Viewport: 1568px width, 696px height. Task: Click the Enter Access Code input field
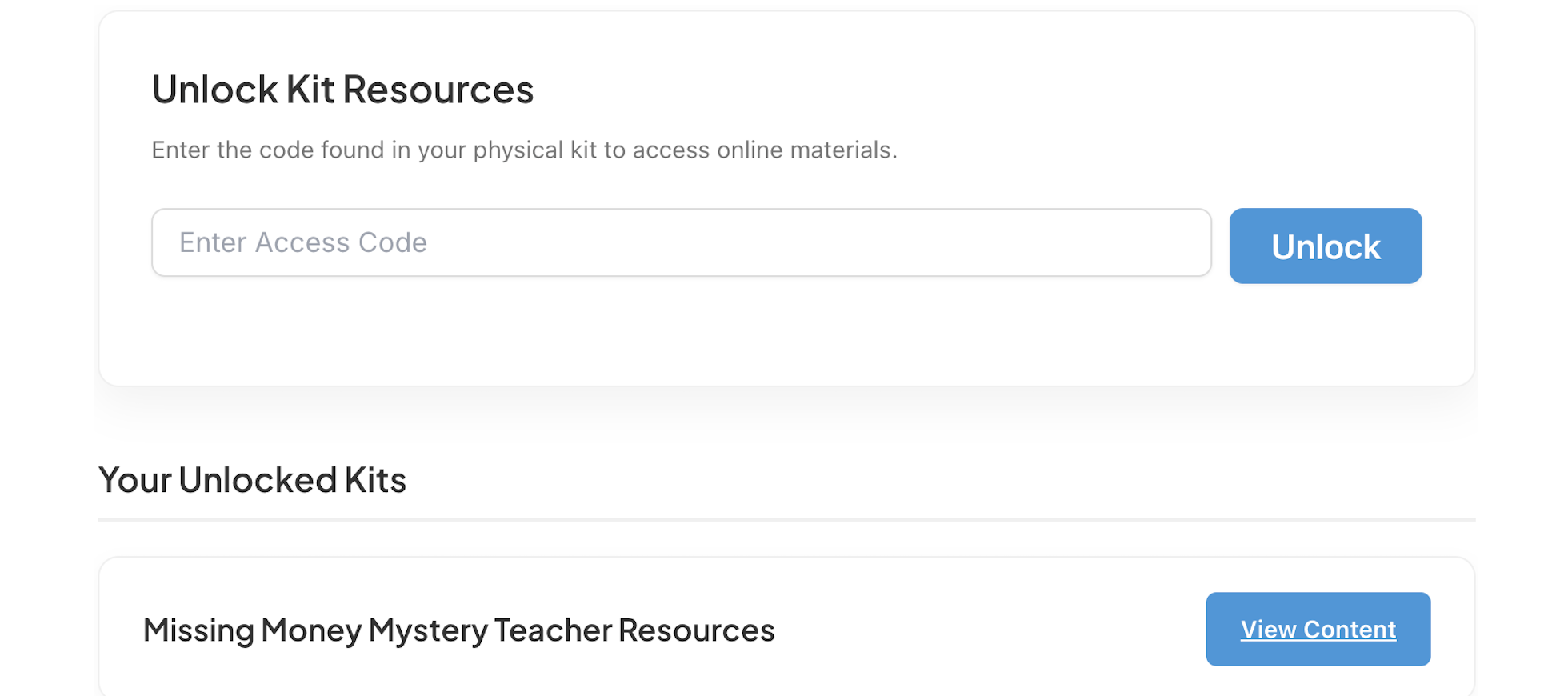pos(681,242)
